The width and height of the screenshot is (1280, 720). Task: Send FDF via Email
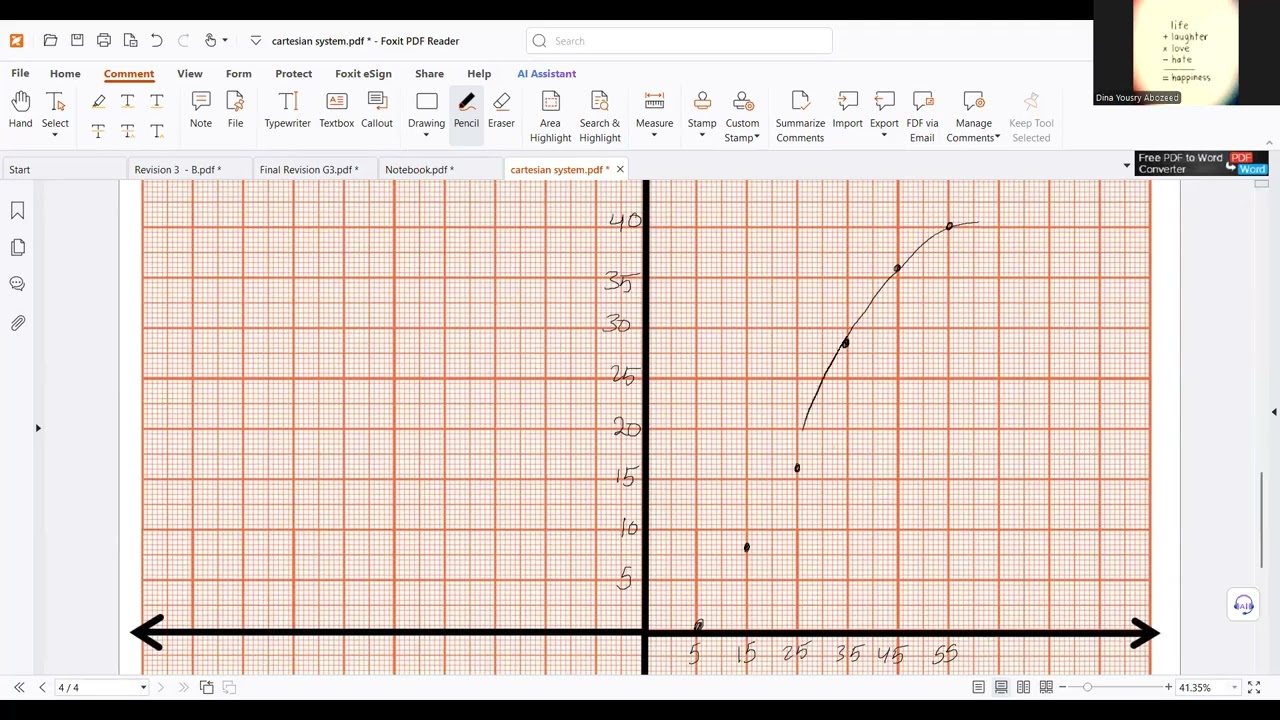(922, 117)
